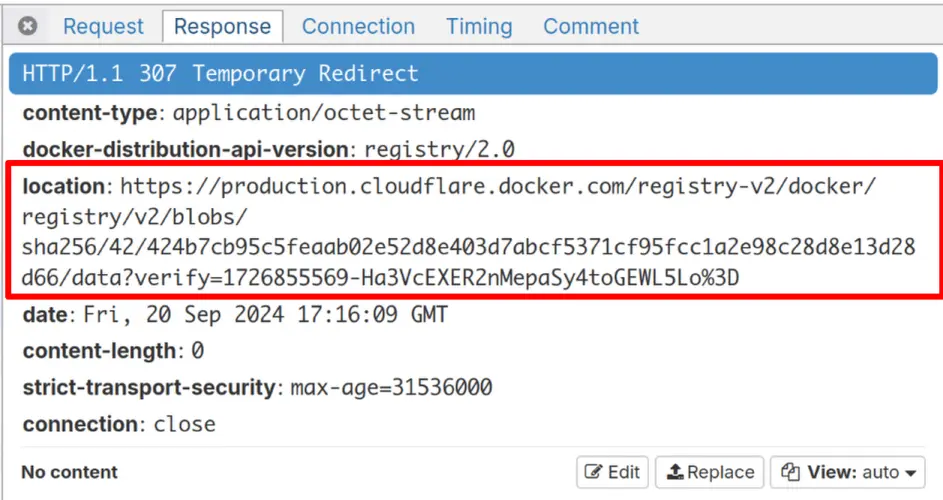Click the Edit button with pencil icon
943x500 pixels.
pos(613,472)
